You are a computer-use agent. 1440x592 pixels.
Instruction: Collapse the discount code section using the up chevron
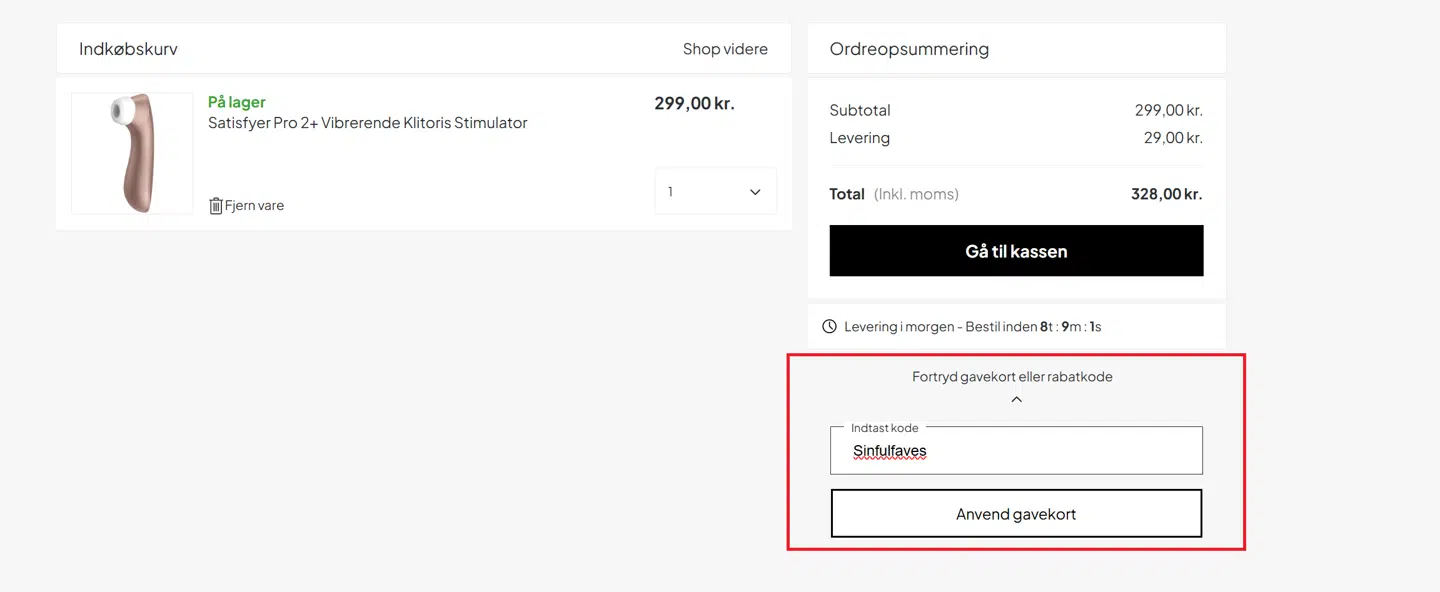pos(1016,400)
